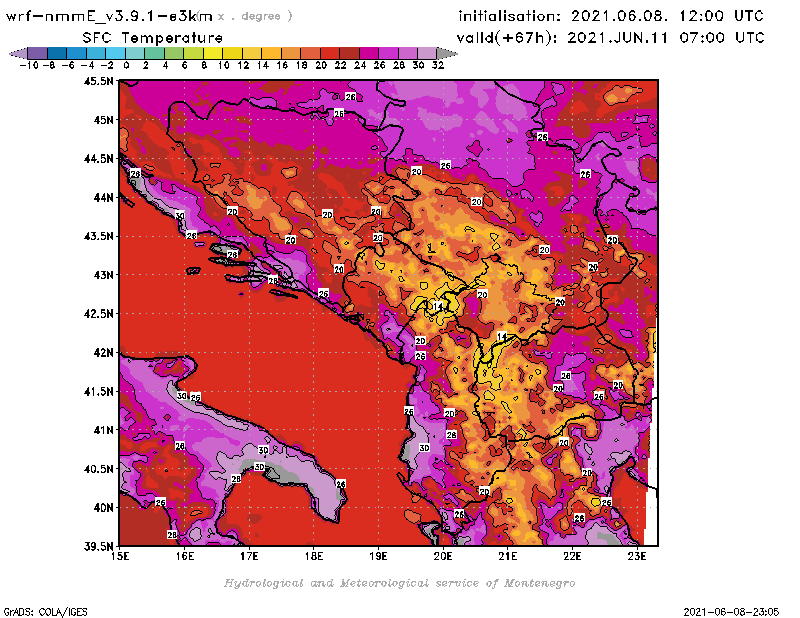Click the '42.5N' latitude label
Viewport: 800px width, 618px height.
tap(98, 314)
